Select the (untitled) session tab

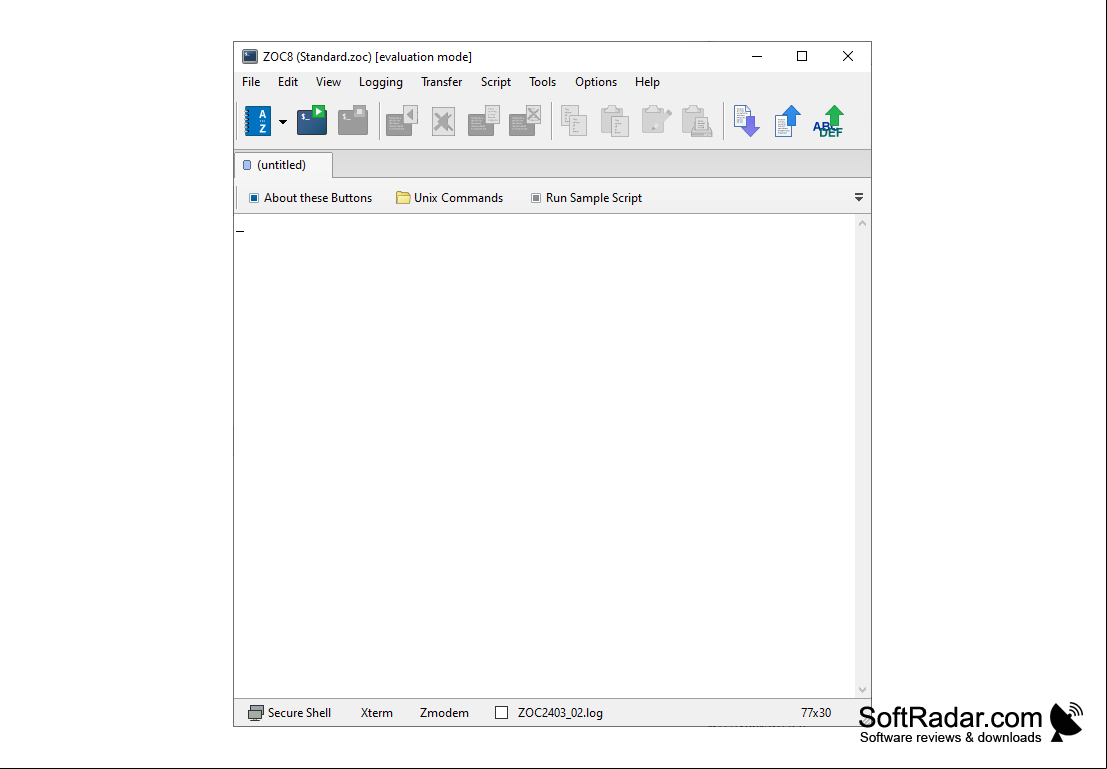coord(283,165)
